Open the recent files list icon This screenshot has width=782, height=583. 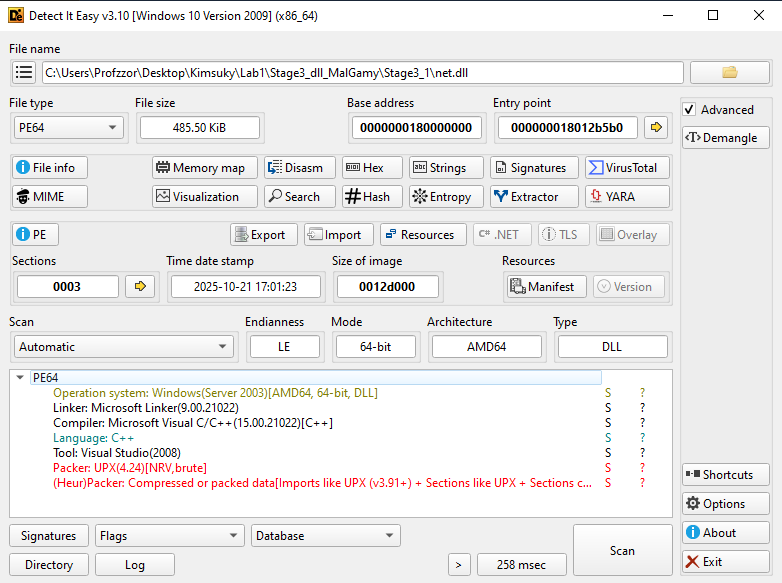pyautogui.click(x=23, y=73)
